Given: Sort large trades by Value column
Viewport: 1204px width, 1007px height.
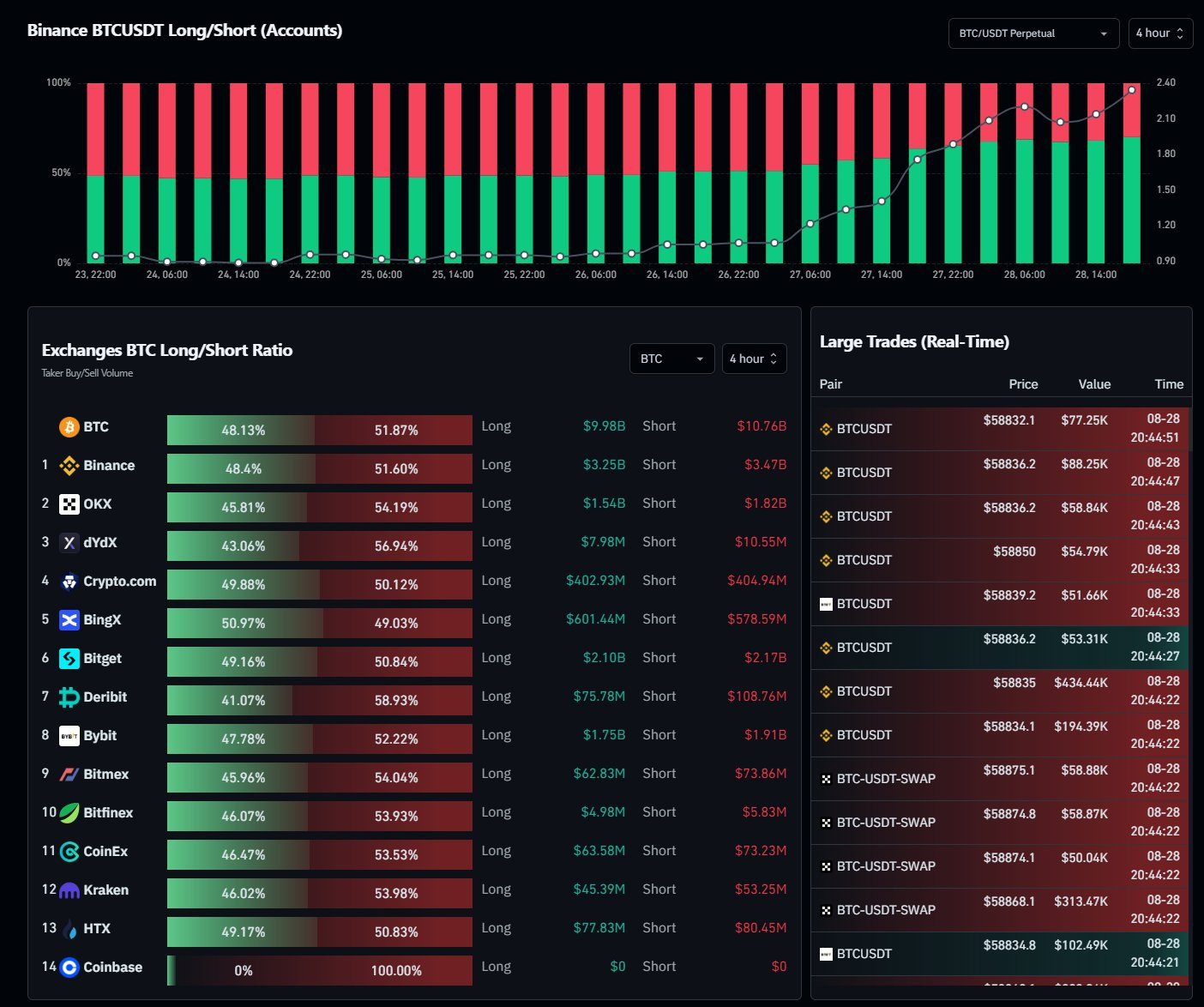Looking at the screenshot, I should 1094,384.
